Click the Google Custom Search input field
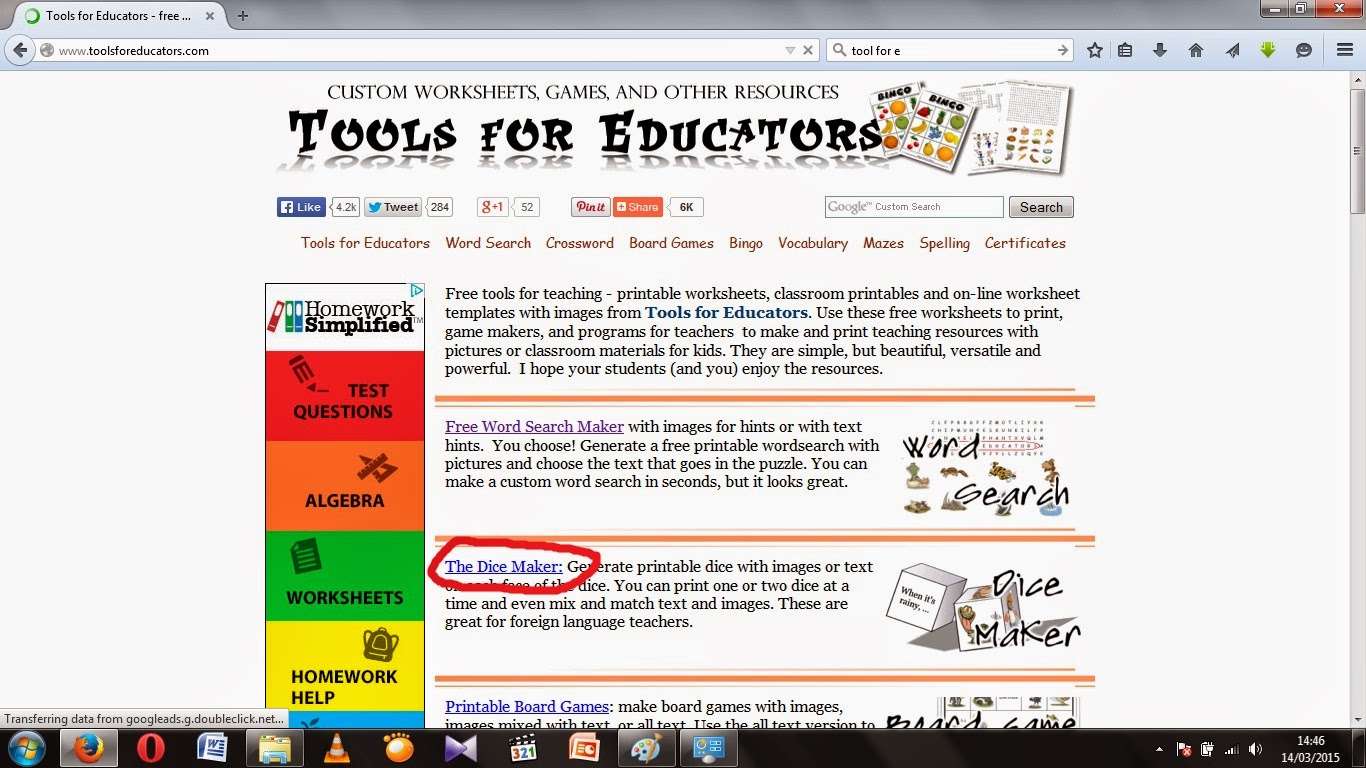 [914, 207]
